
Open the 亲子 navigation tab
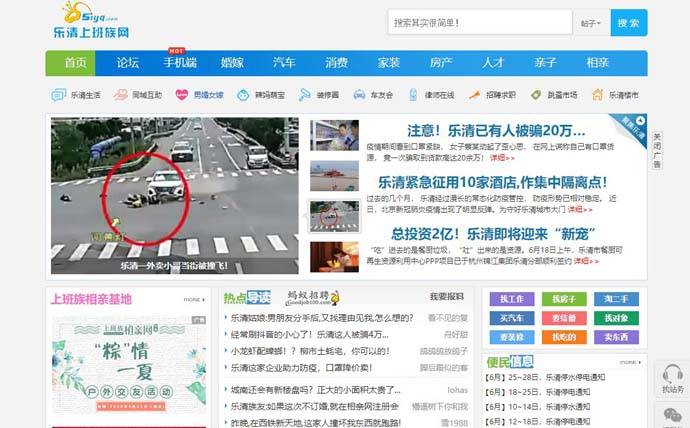545,63
